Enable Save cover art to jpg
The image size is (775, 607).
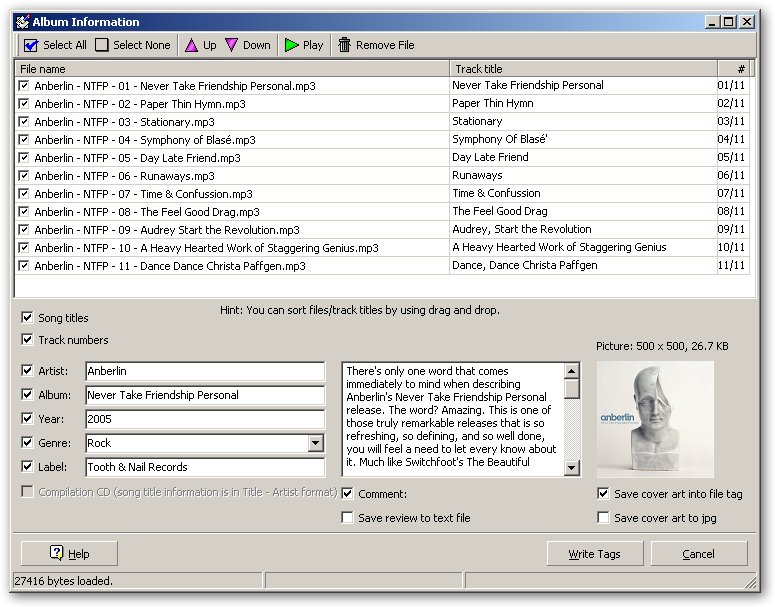click(603, 518)
